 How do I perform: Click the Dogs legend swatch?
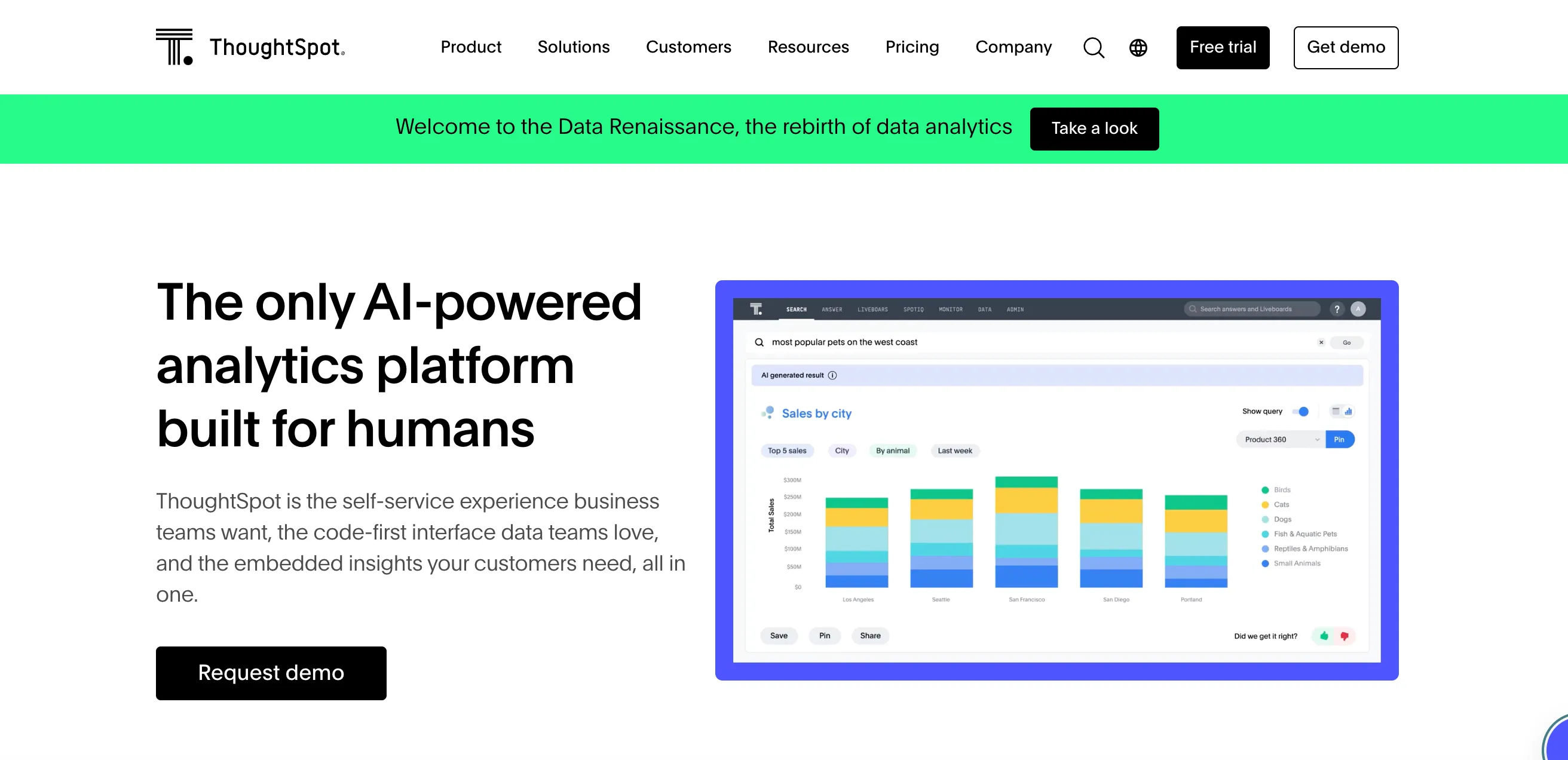pyautogui.click(x=1264, y=520)
